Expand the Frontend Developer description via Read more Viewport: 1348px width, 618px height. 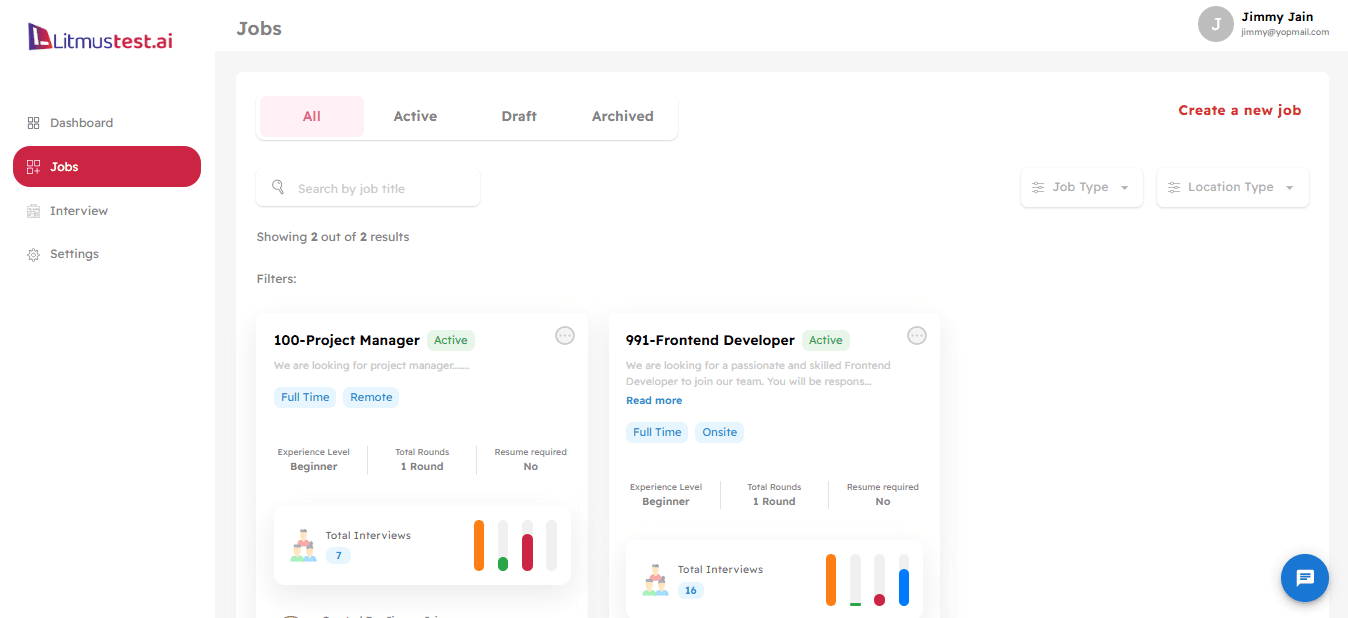click(654, 400)
